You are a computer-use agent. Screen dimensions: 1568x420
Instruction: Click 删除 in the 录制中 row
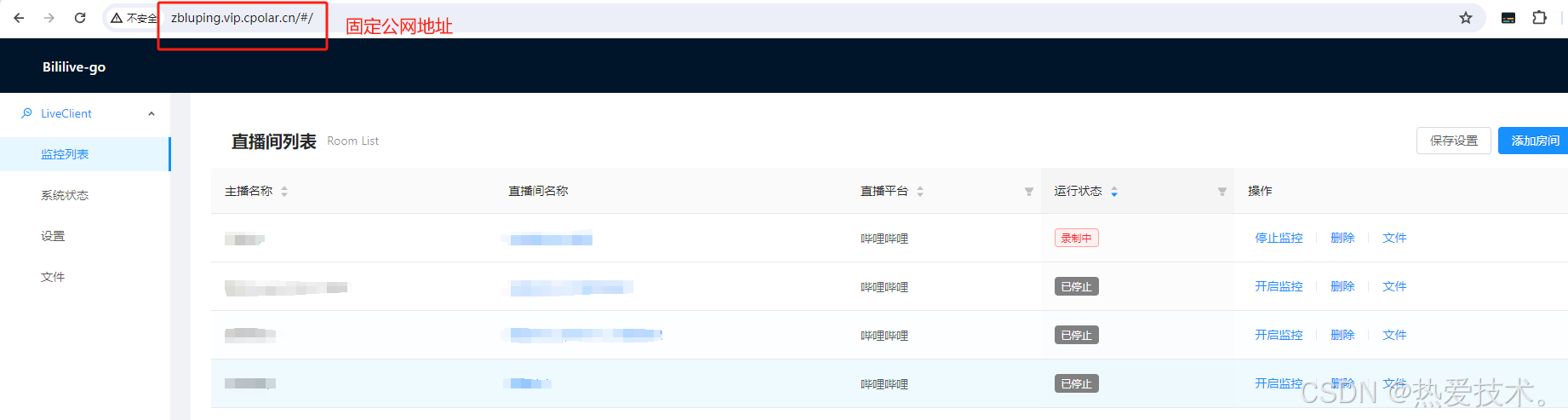[1342, 238]
